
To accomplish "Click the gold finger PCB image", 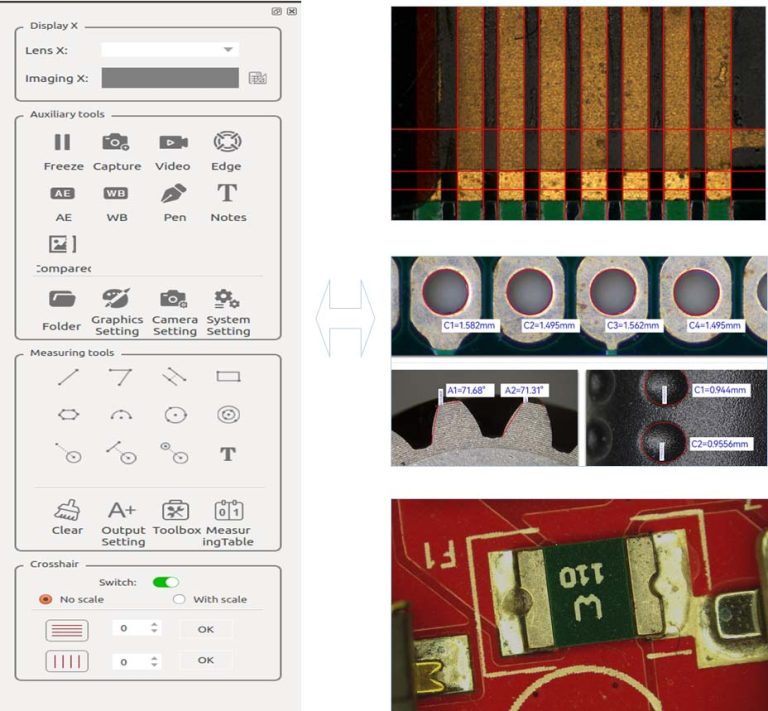I will click(578, 113).
